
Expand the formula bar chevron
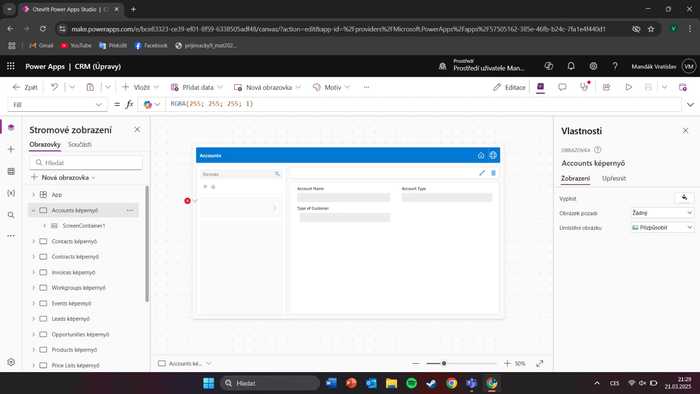(x=690, y=104)
